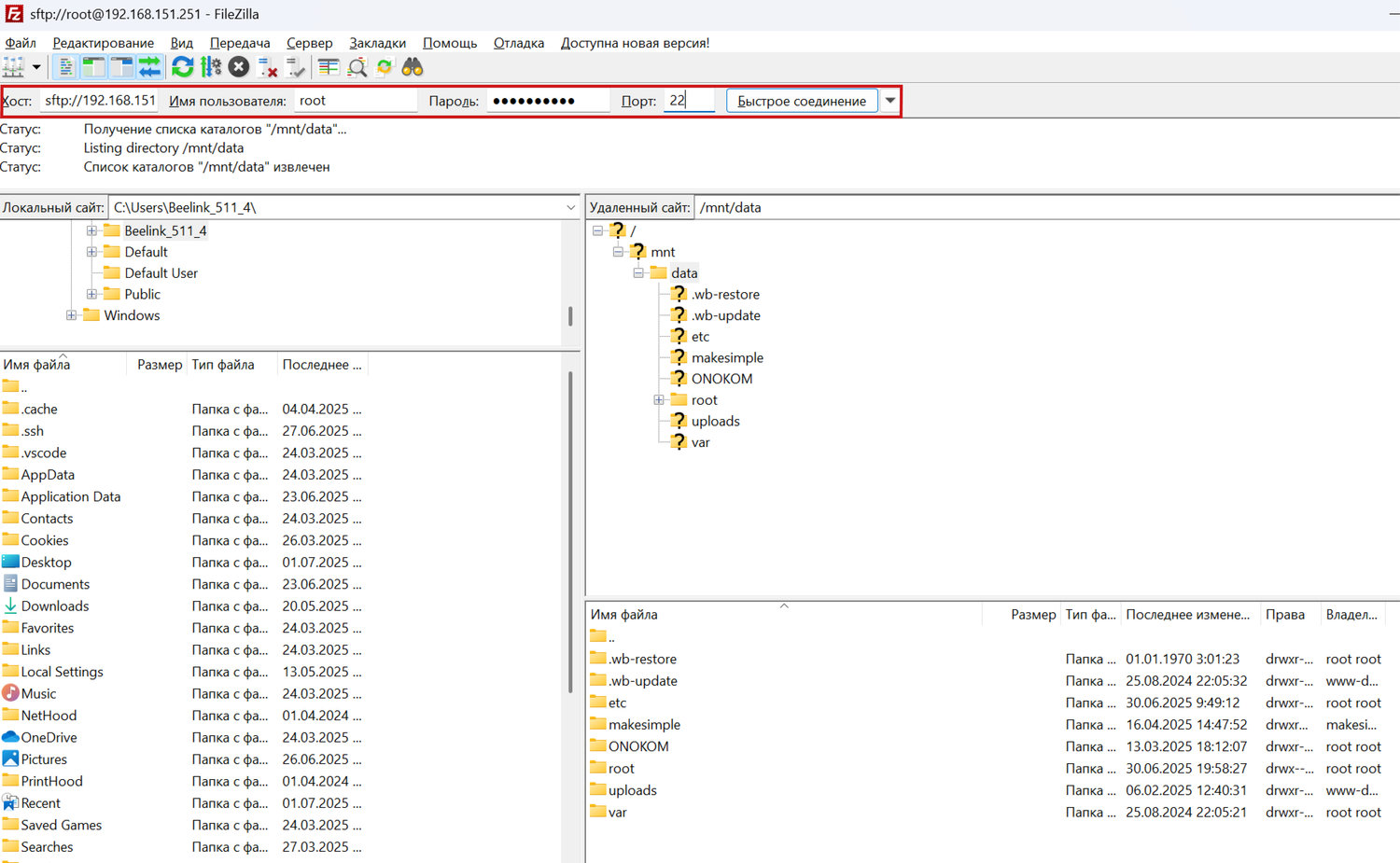Open quick connect history dropdown
This screenshot has height=863, width=1400.
pos(890,101)
